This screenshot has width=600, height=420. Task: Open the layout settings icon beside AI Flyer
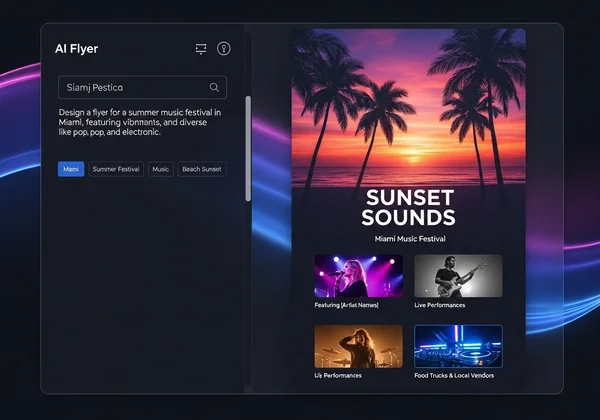tap(201, 49)
